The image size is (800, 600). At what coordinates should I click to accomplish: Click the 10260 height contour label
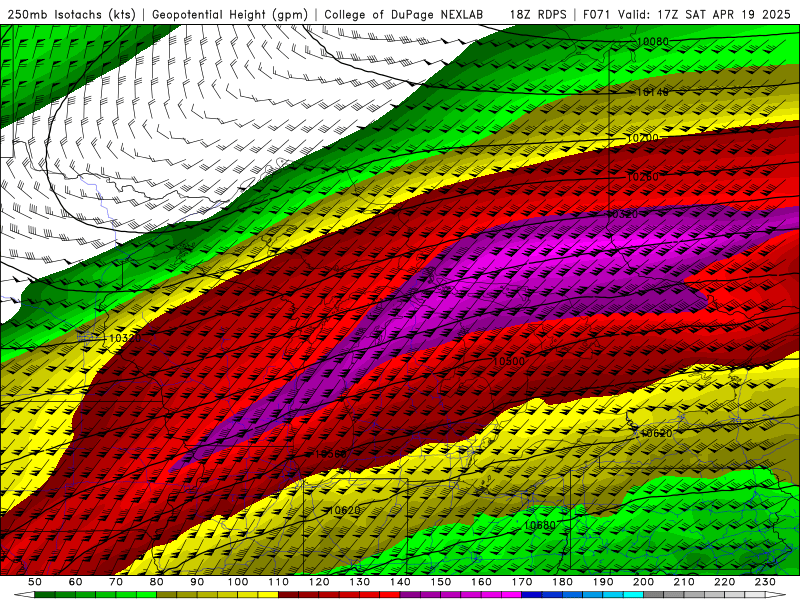(x=642, y=177)
